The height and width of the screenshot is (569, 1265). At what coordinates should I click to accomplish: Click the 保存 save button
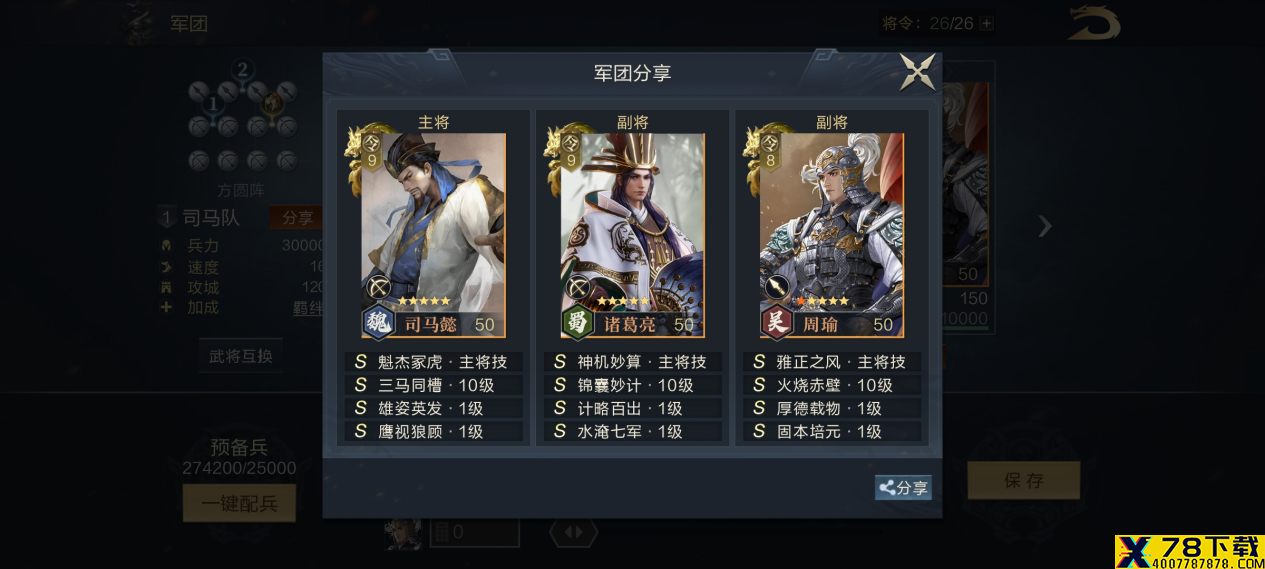click(1023, 480)
